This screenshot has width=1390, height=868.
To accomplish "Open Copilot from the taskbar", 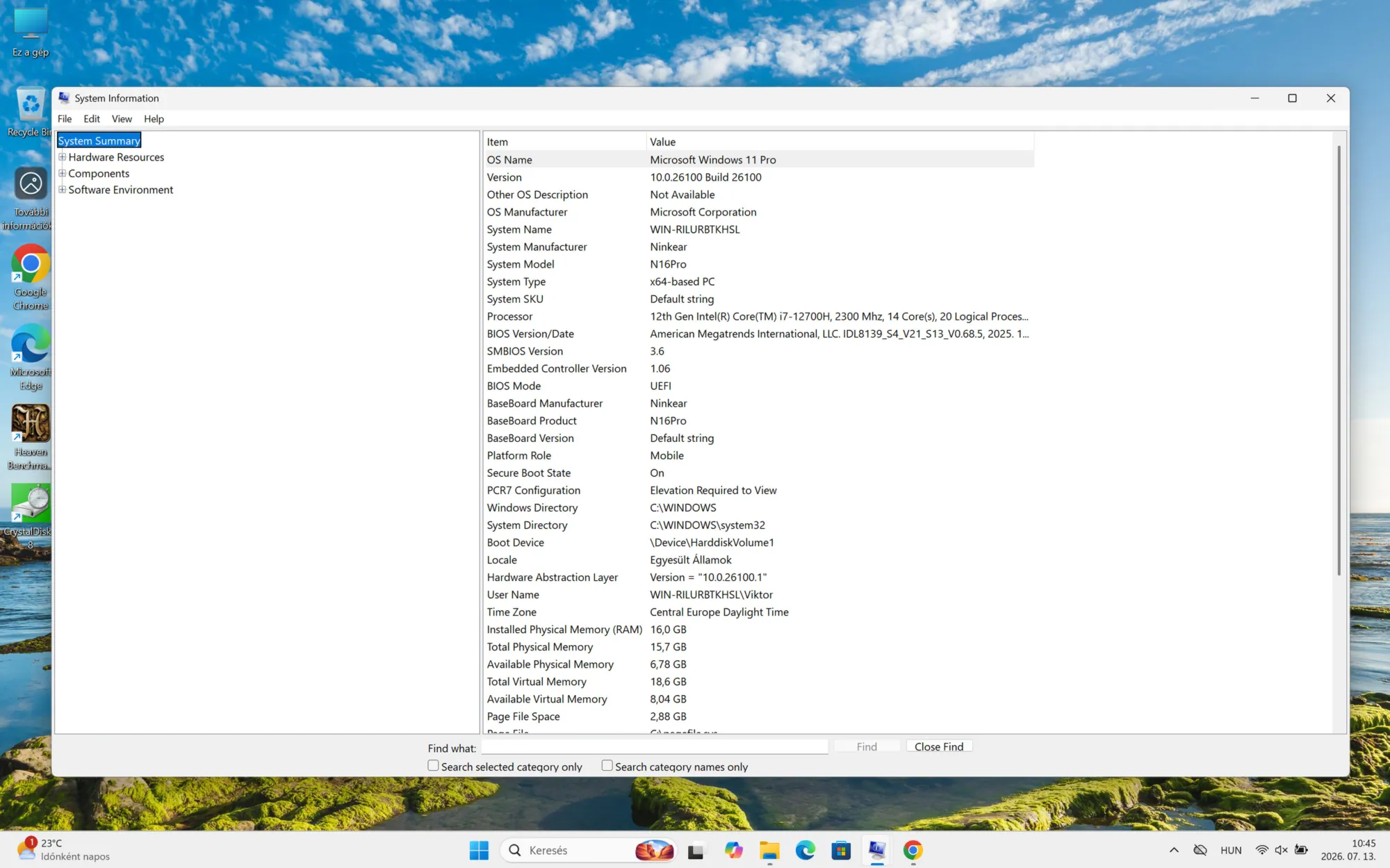I will [x=733, y=850].
